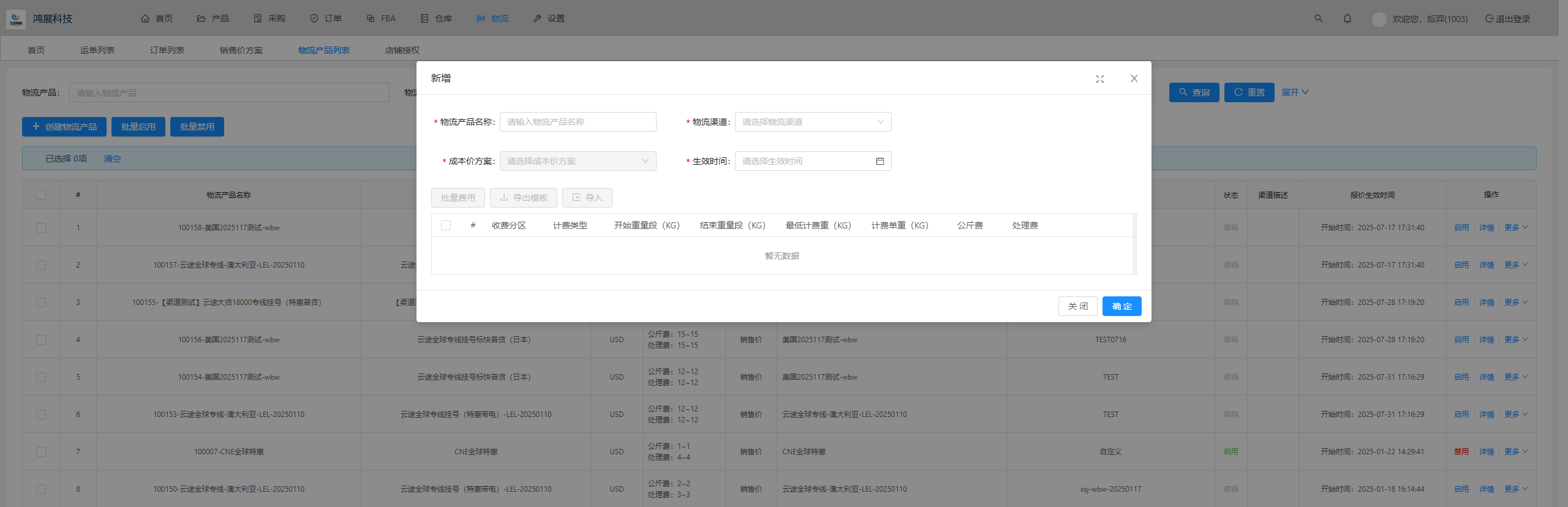Switch to the 运单列表 tab
The height and width of the screenshot is (507, 1568).
(97, 50)
